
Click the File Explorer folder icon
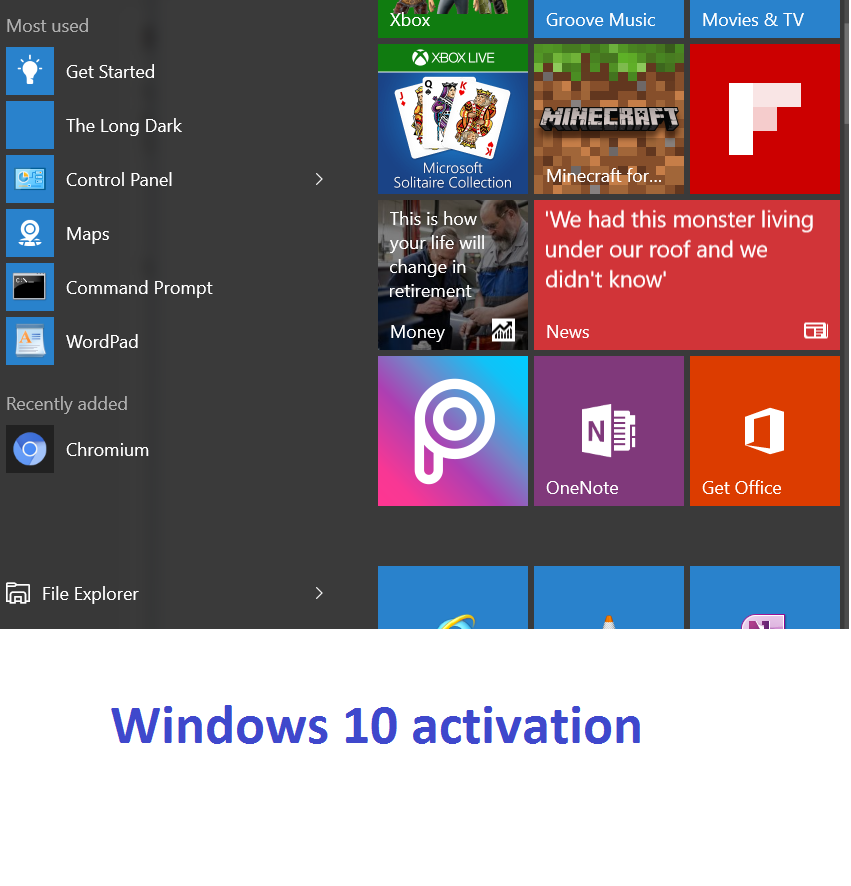pyautogui.click(x=18, y=593)
